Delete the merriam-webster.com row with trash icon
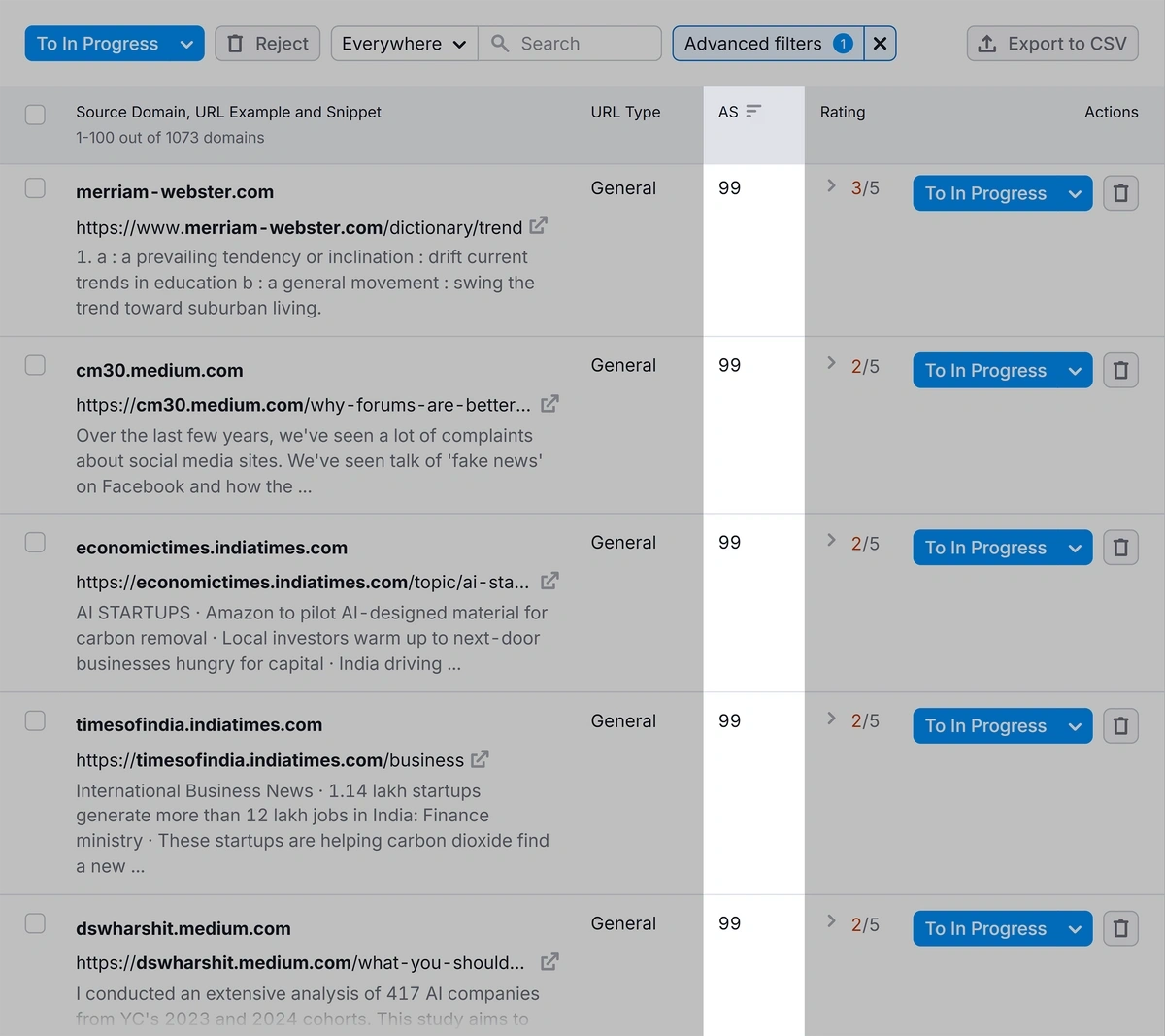1165x1036 pixels. [x=1120, y=193]
